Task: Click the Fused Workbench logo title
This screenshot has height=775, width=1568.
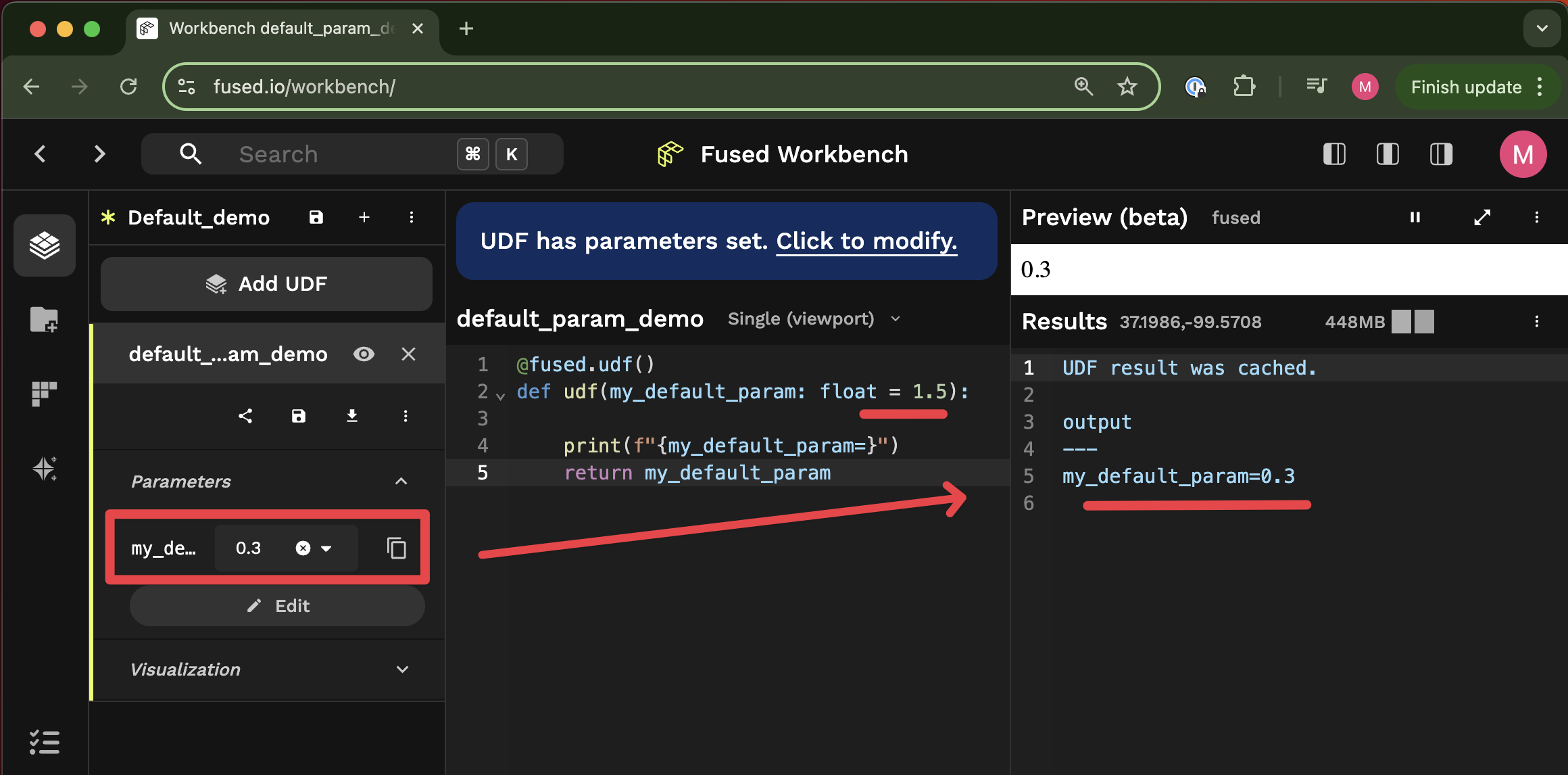Action: coord(783,154)
